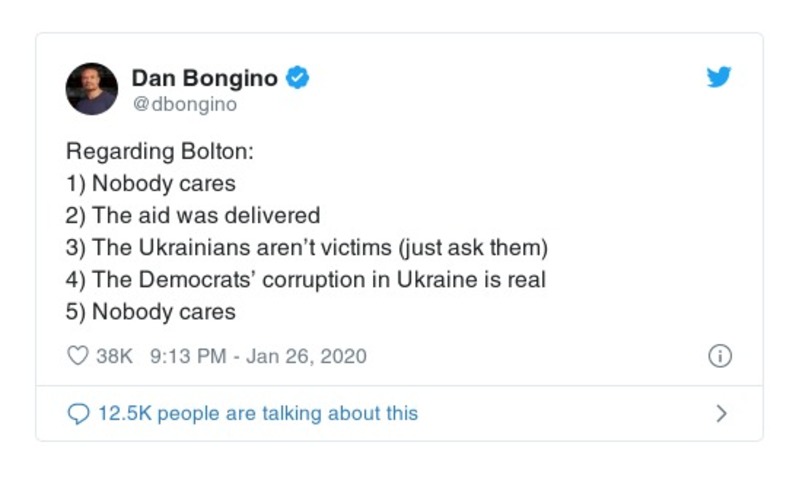The image size is (799, 490).
Task: Click the speech bubble reply icon
Action: click(77, 413)
